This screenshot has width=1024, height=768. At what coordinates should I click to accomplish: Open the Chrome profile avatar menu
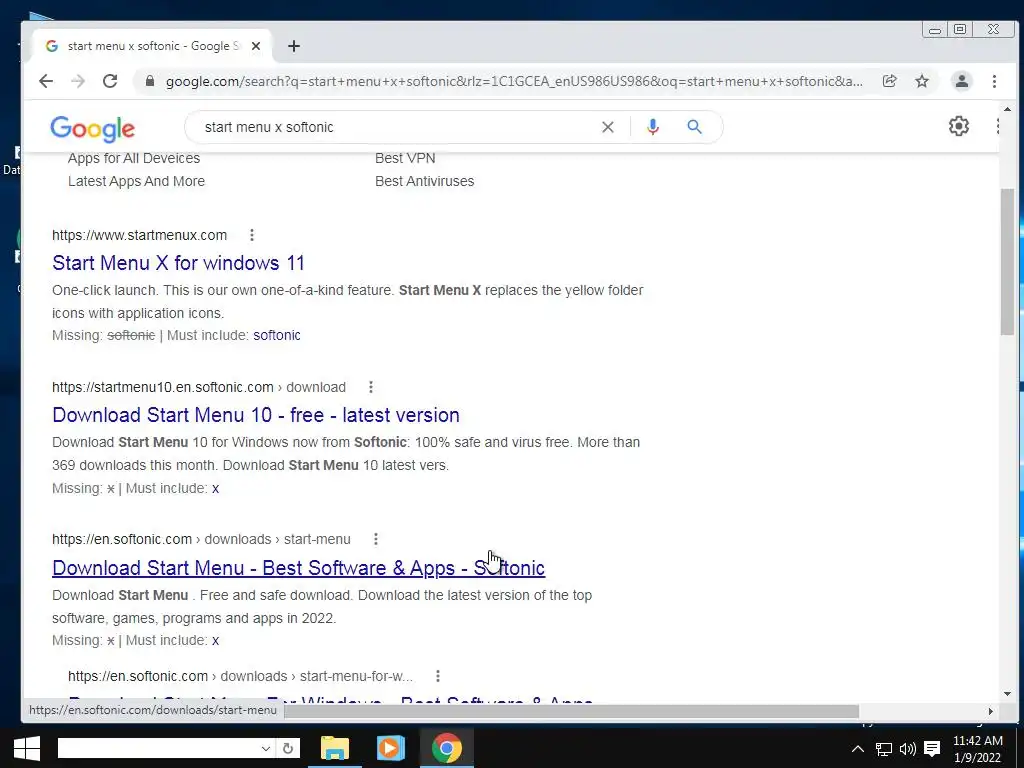tap(961, 81)
